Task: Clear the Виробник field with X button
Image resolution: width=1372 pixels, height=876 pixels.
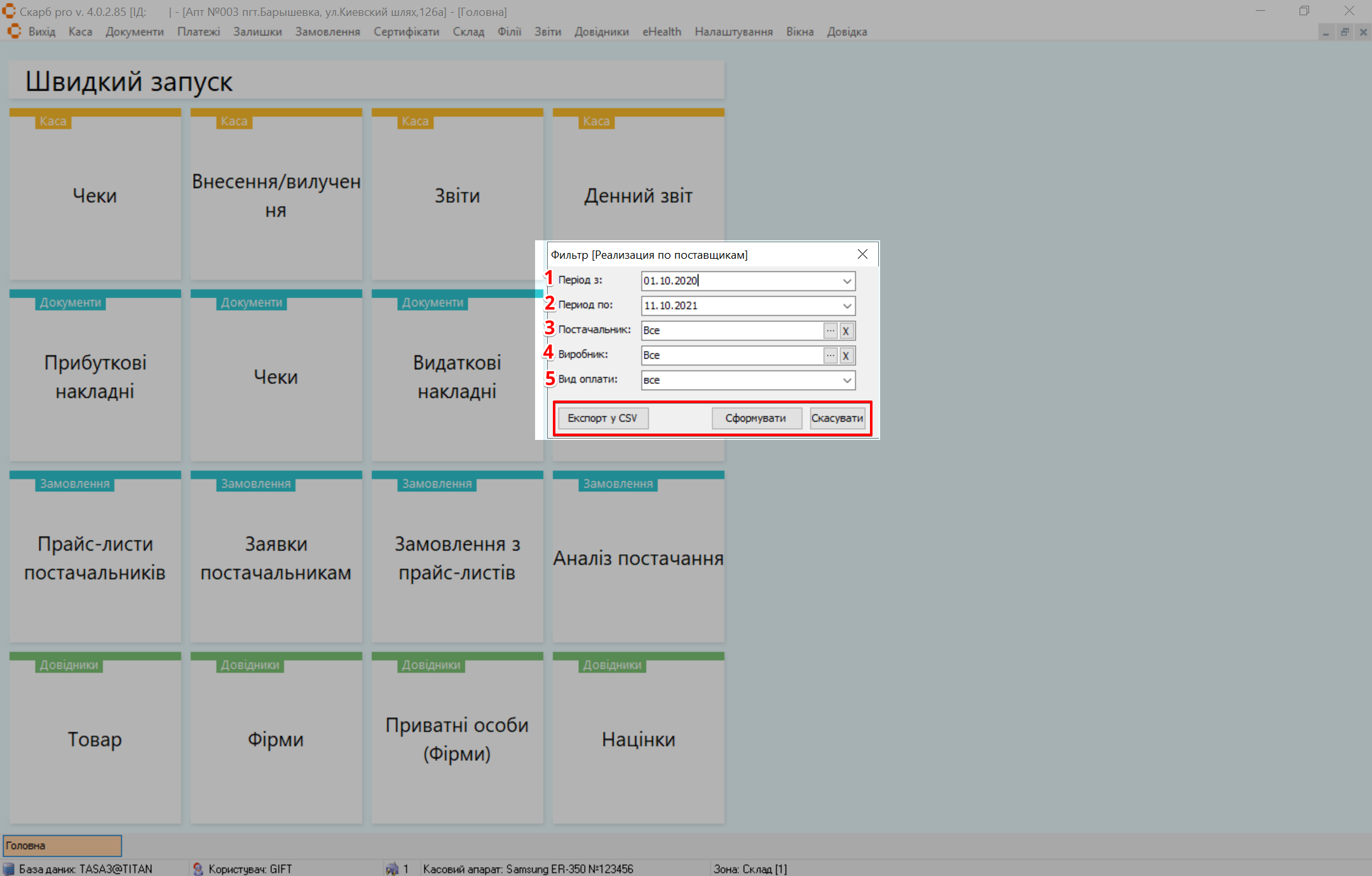Action: click(846, 355)
